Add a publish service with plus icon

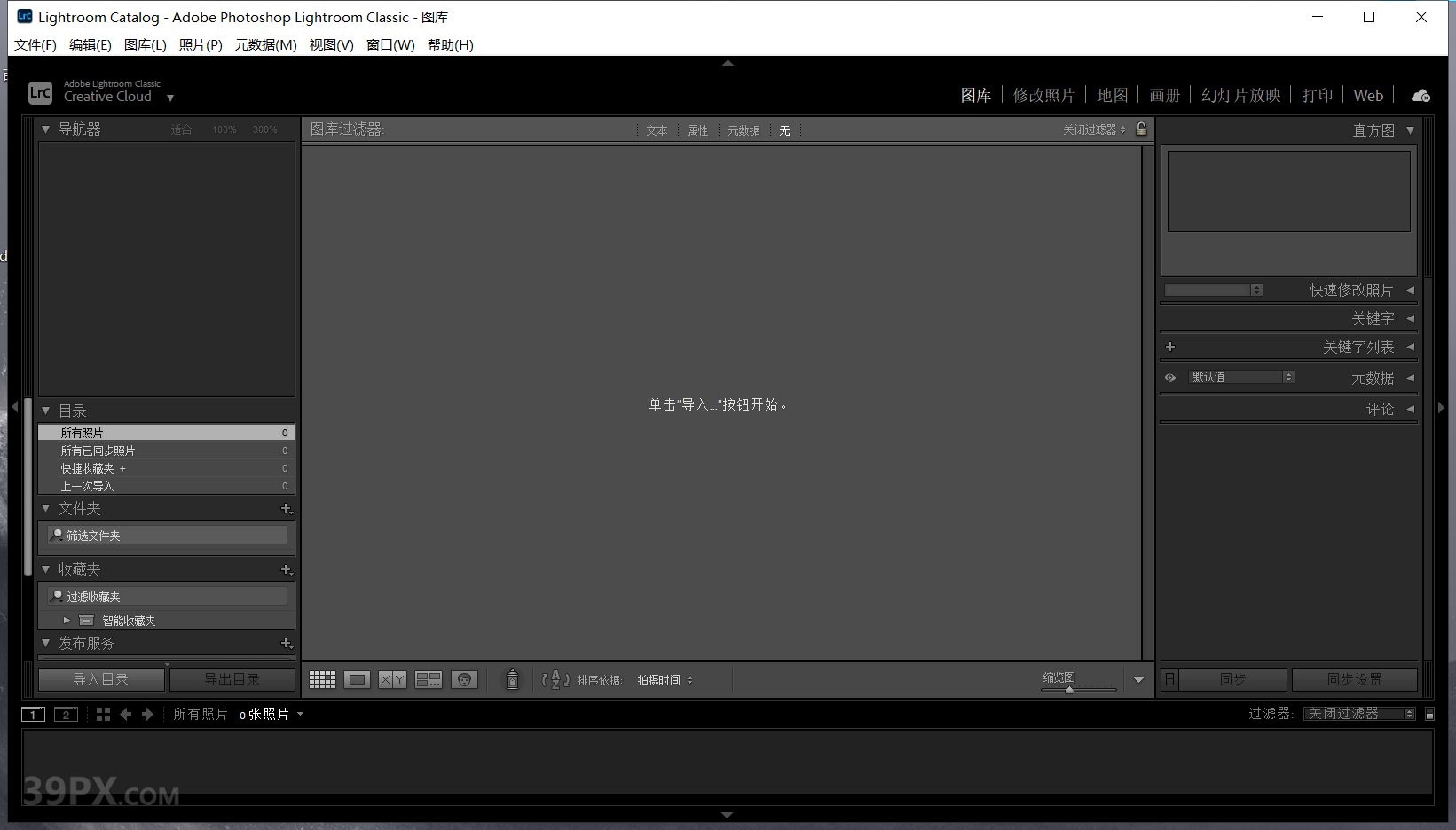(287, 644)
